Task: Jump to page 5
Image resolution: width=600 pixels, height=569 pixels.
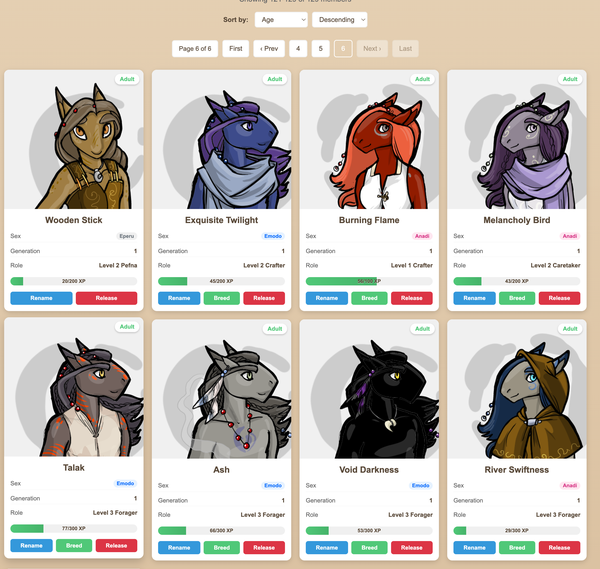Action: tap(321, 49)
